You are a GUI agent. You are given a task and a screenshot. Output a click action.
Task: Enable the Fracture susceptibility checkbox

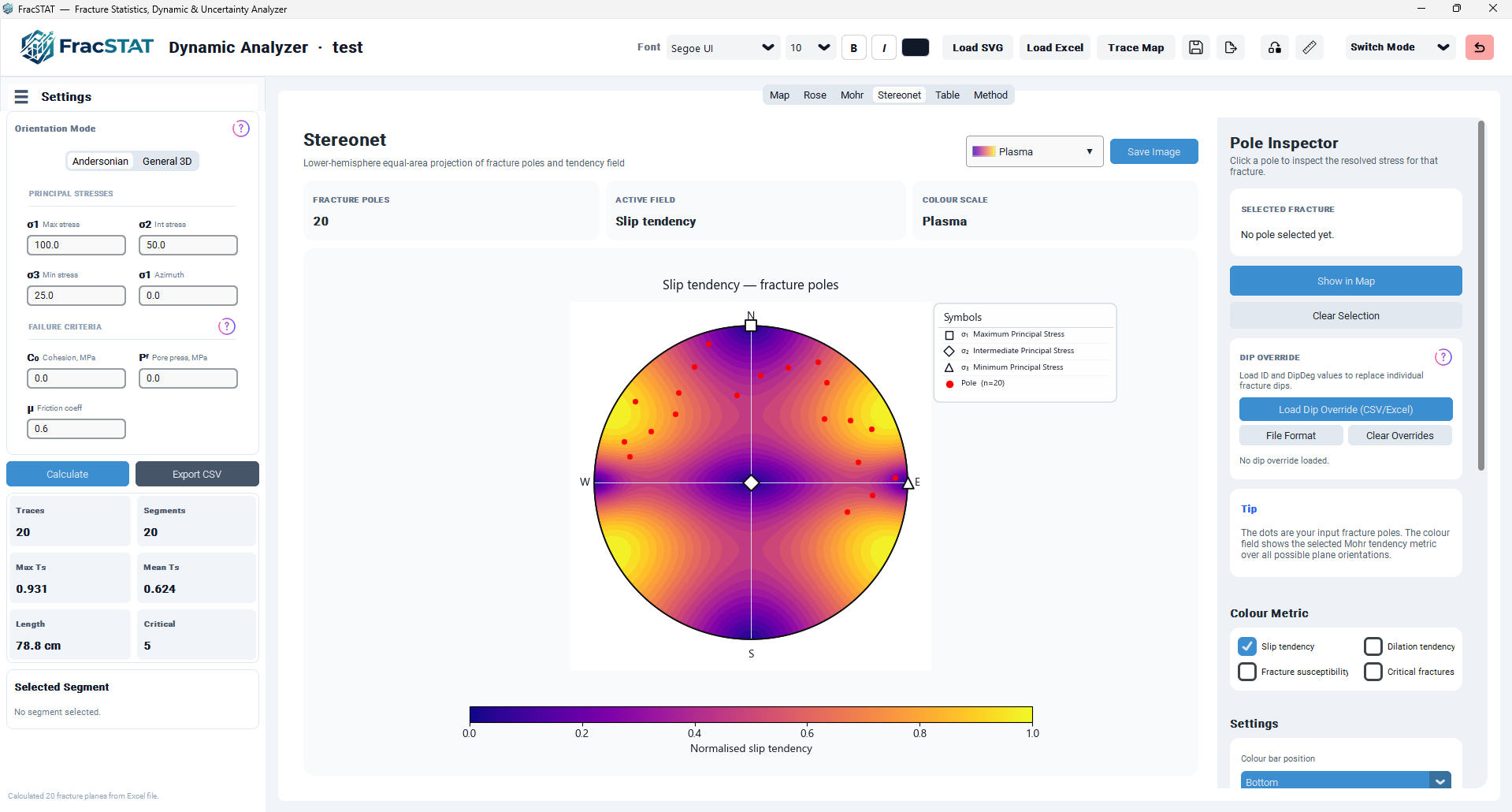coord(1247,672)
